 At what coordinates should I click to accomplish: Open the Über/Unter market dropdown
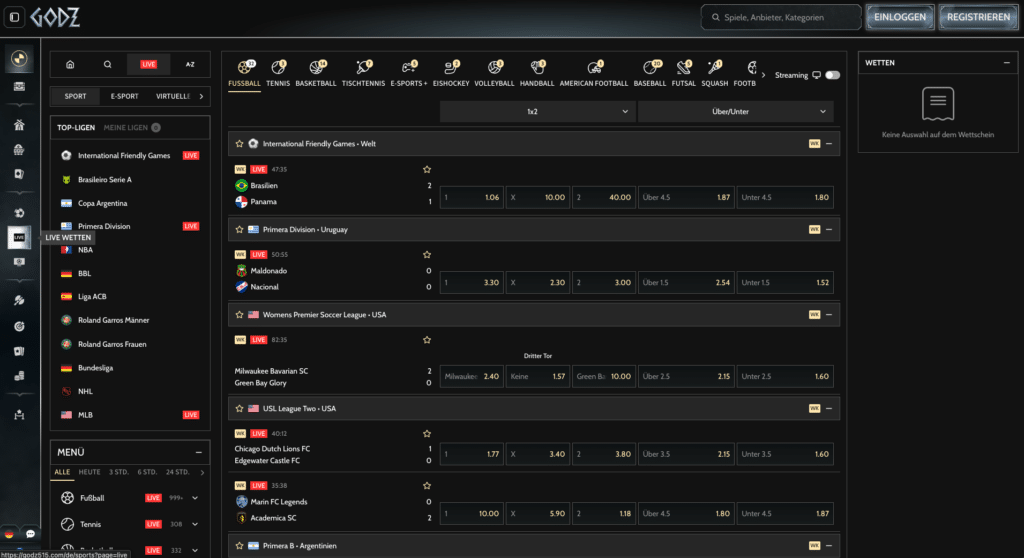(x=735, y=112)
